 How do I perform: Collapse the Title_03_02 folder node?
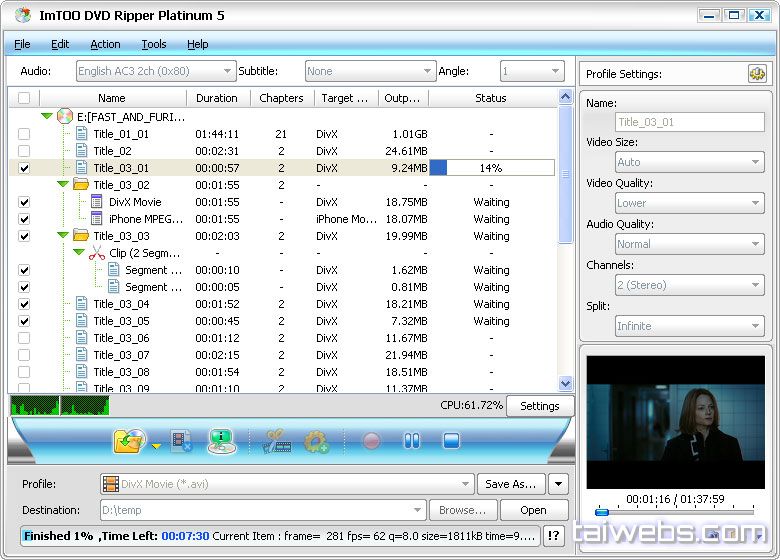(63, 185)
